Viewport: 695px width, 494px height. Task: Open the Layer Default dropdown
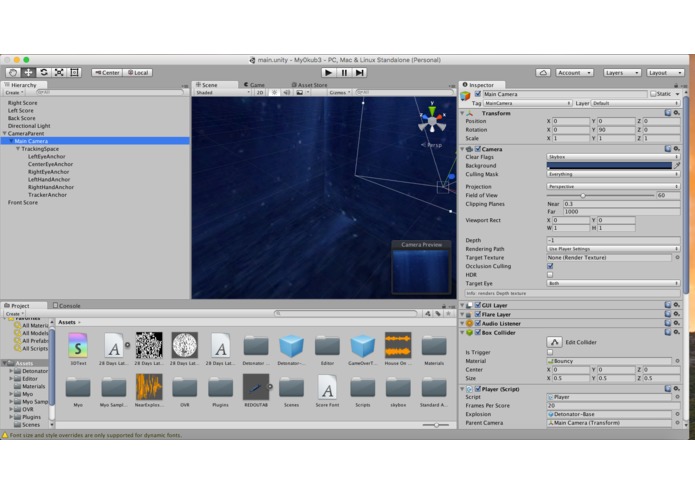click(635, 103)
